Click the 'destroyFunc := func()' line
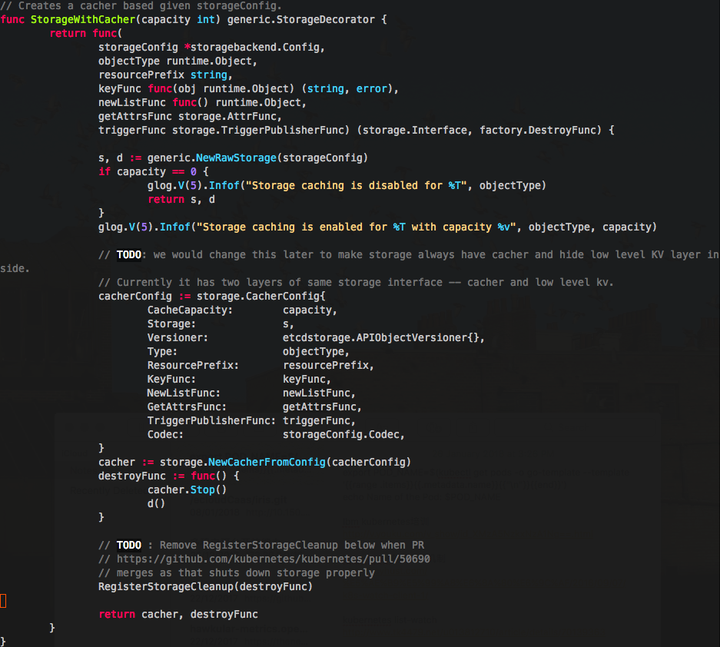 pos(169,476)
